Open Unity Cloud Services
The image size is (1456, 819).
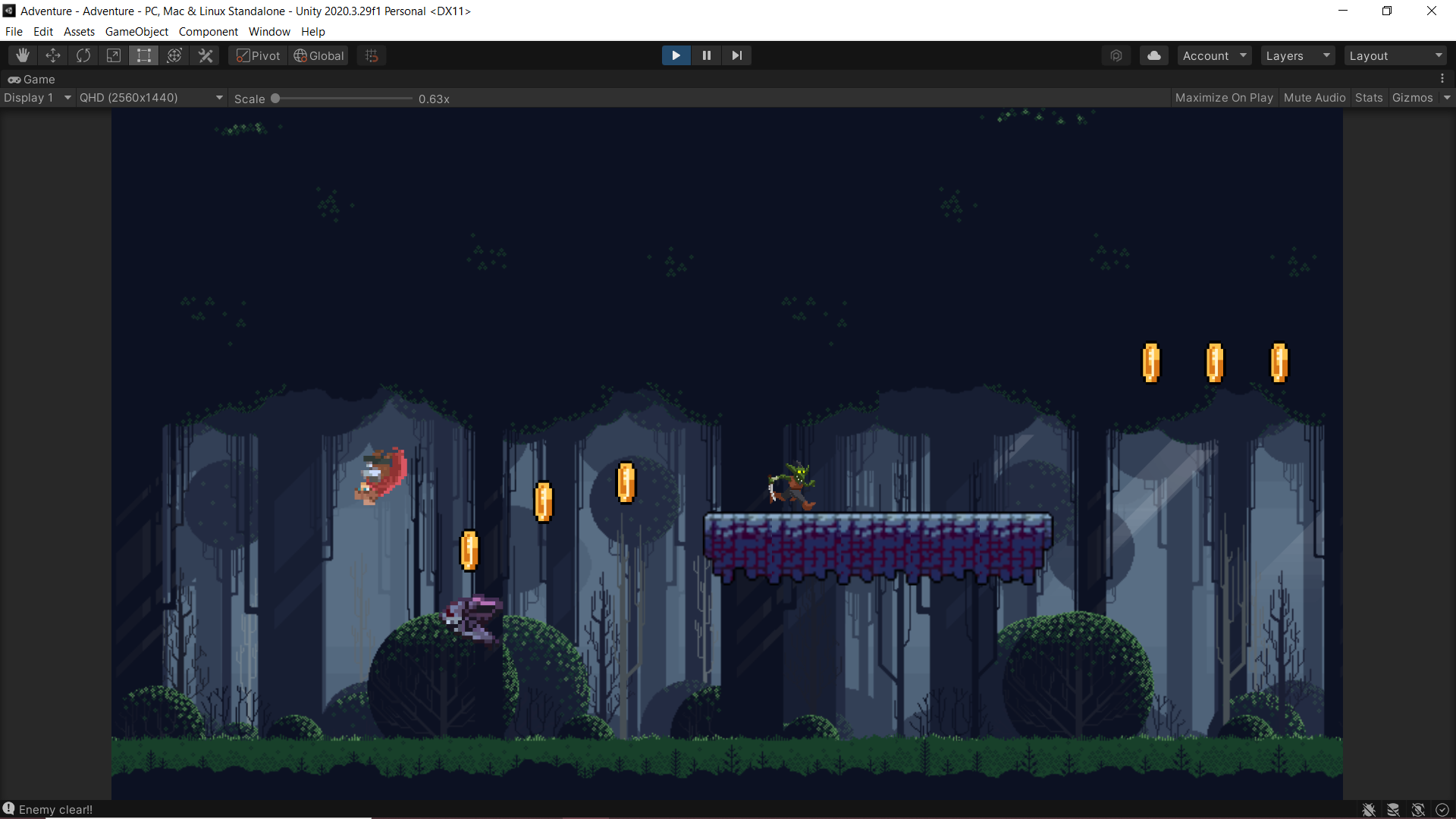[x=1153, y=55]
